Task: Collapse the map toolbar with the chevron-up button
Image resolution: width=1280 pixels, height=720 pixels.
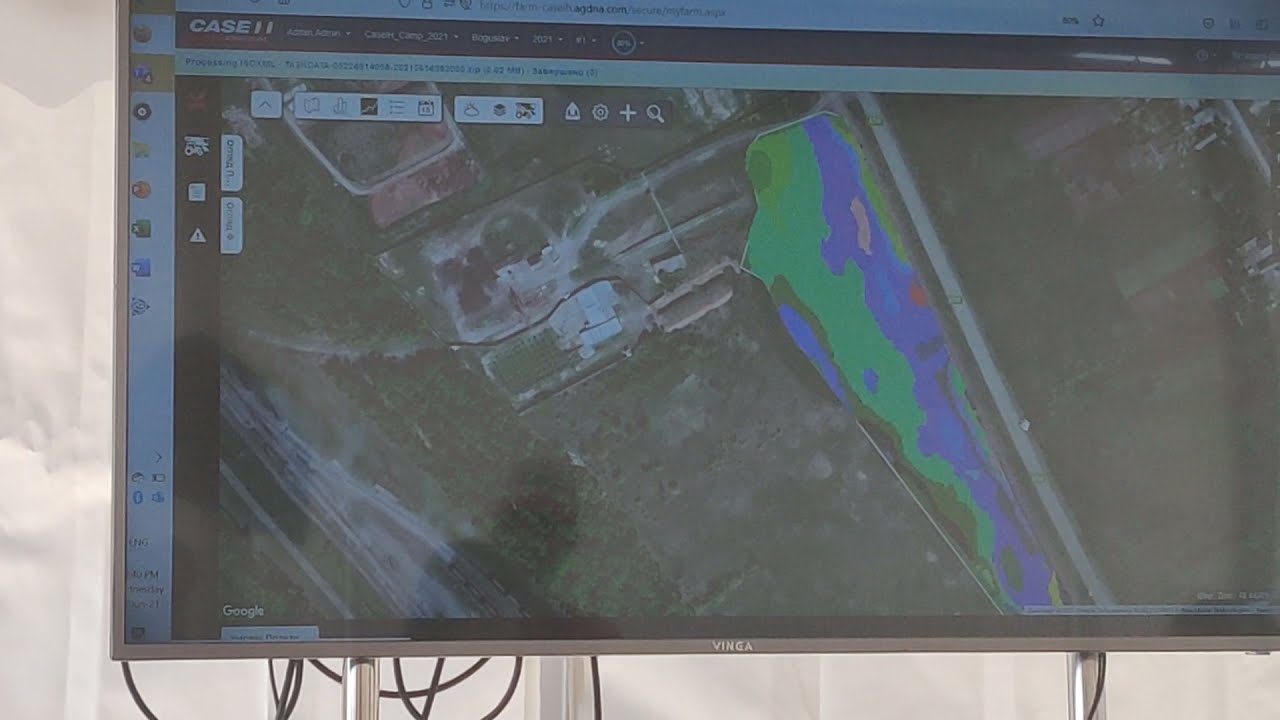Action: (266, 104)
